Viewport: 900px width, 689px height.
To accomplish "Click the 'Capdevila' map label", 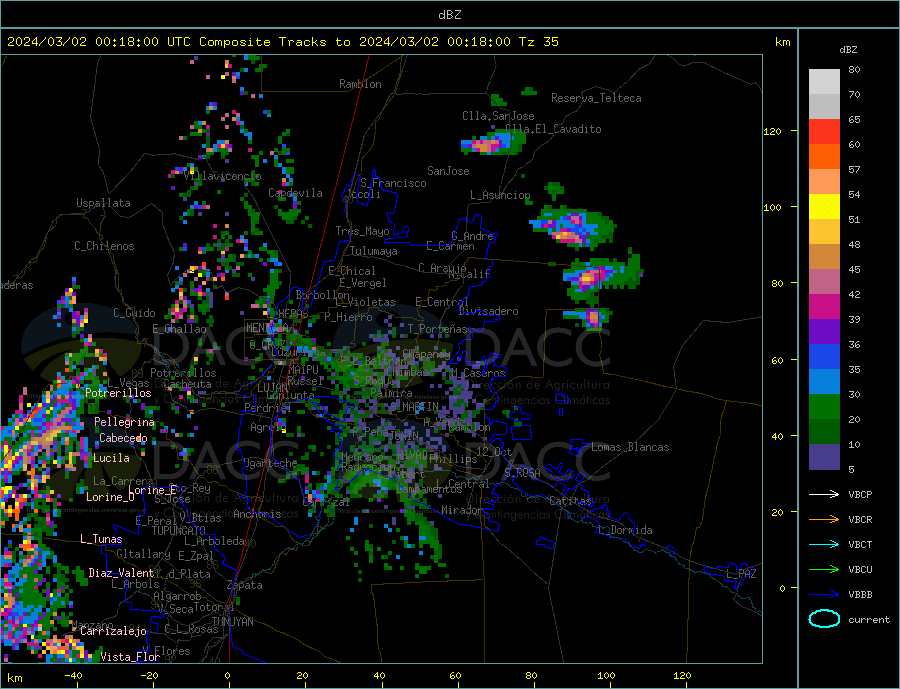I will [x=295, y=193].
